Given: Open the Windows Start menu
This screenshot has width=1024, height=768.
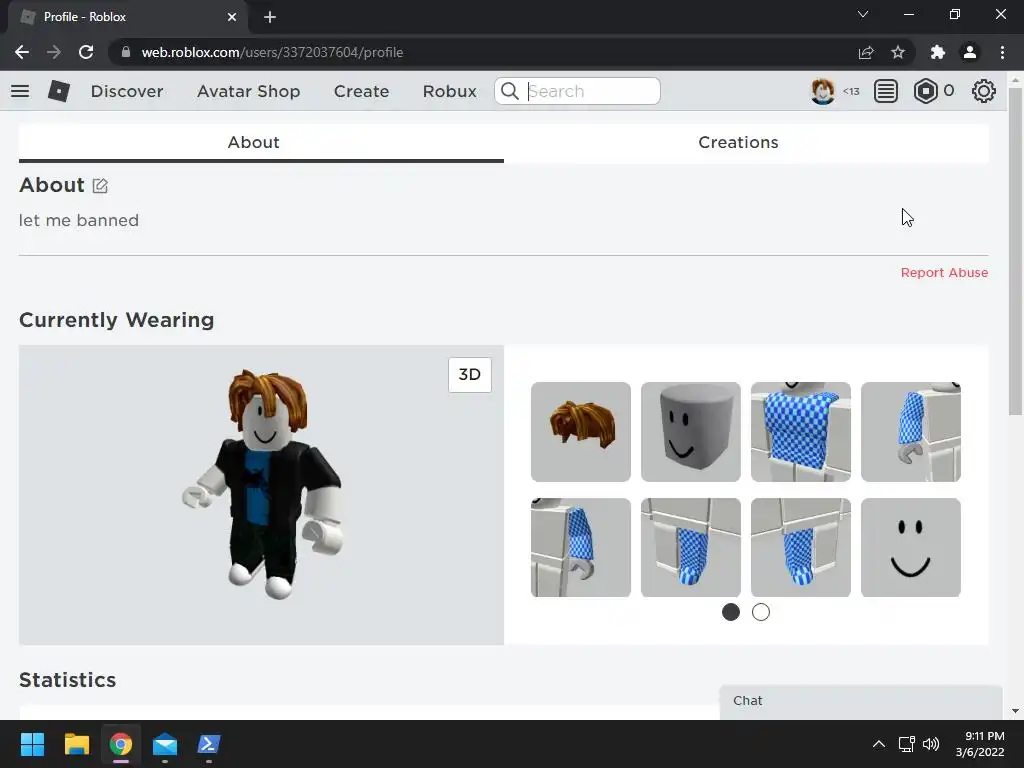Looking at the screenshot, I should pyautogui.click(x=32, y=744).
